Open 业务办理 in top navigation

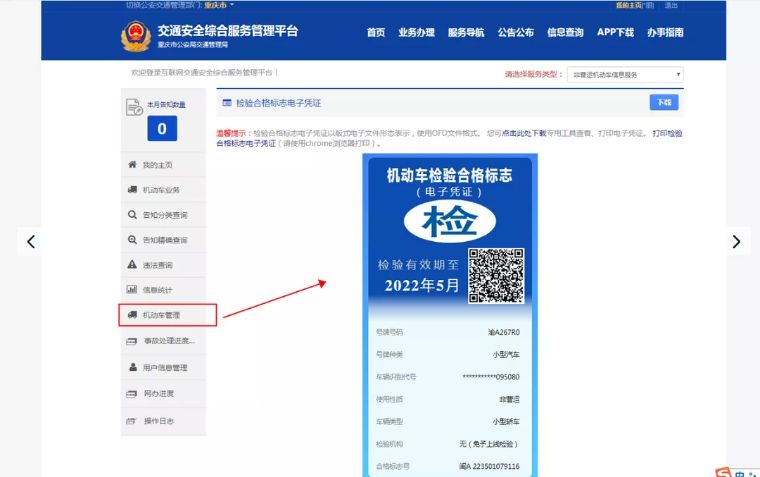click(416, 32)
